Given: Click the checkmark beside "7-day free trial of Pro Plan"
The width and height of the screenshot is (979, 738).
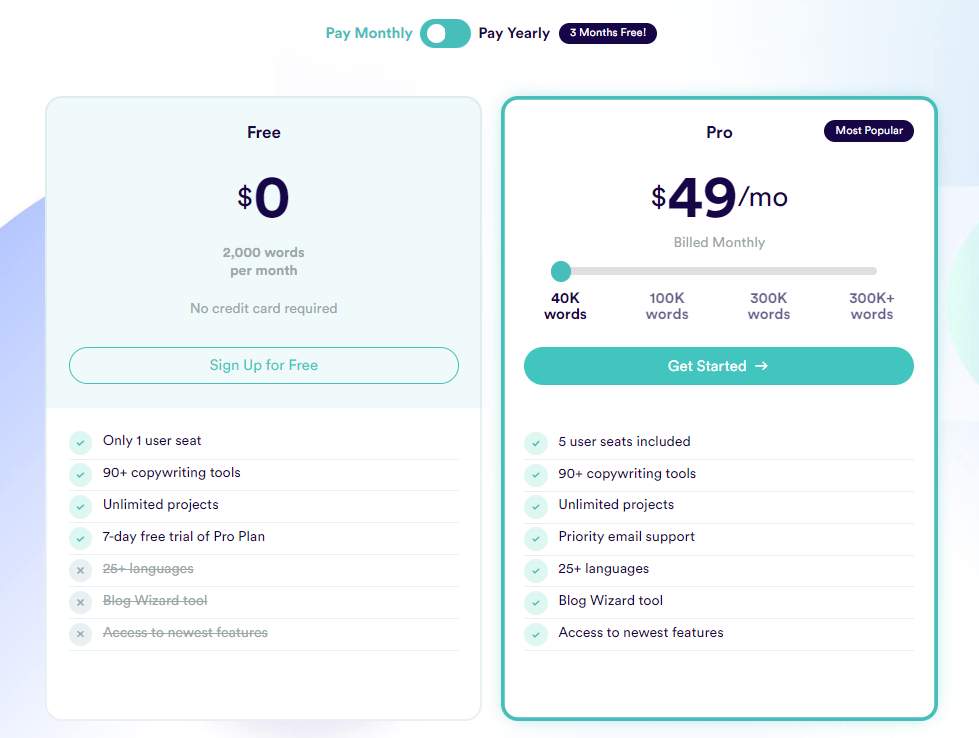Looking at the screenshot, I should [80, 538].
